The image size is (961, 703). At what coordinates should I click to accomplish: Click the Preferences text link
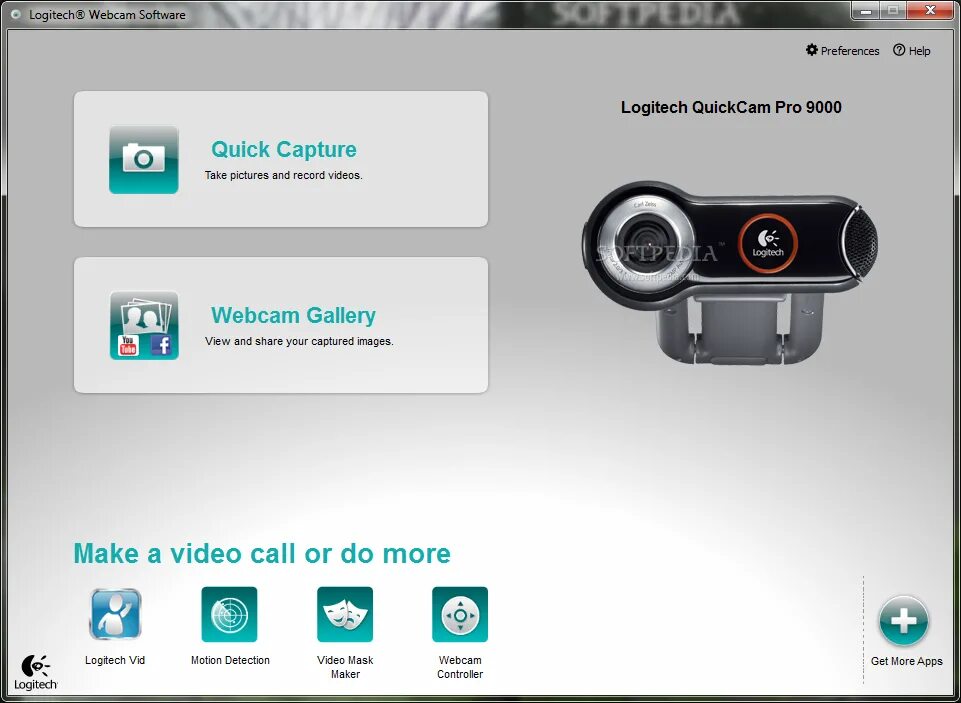pyautogui.click(x=850, y=51)
